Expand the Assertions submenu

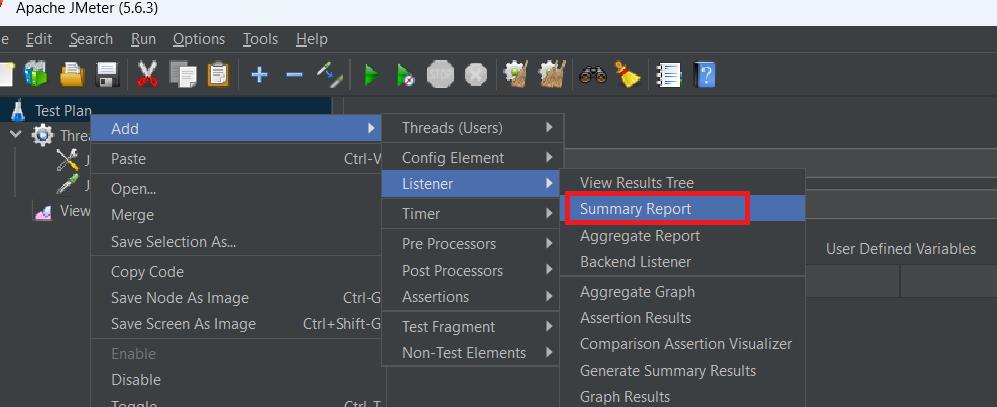click(472, 296)
